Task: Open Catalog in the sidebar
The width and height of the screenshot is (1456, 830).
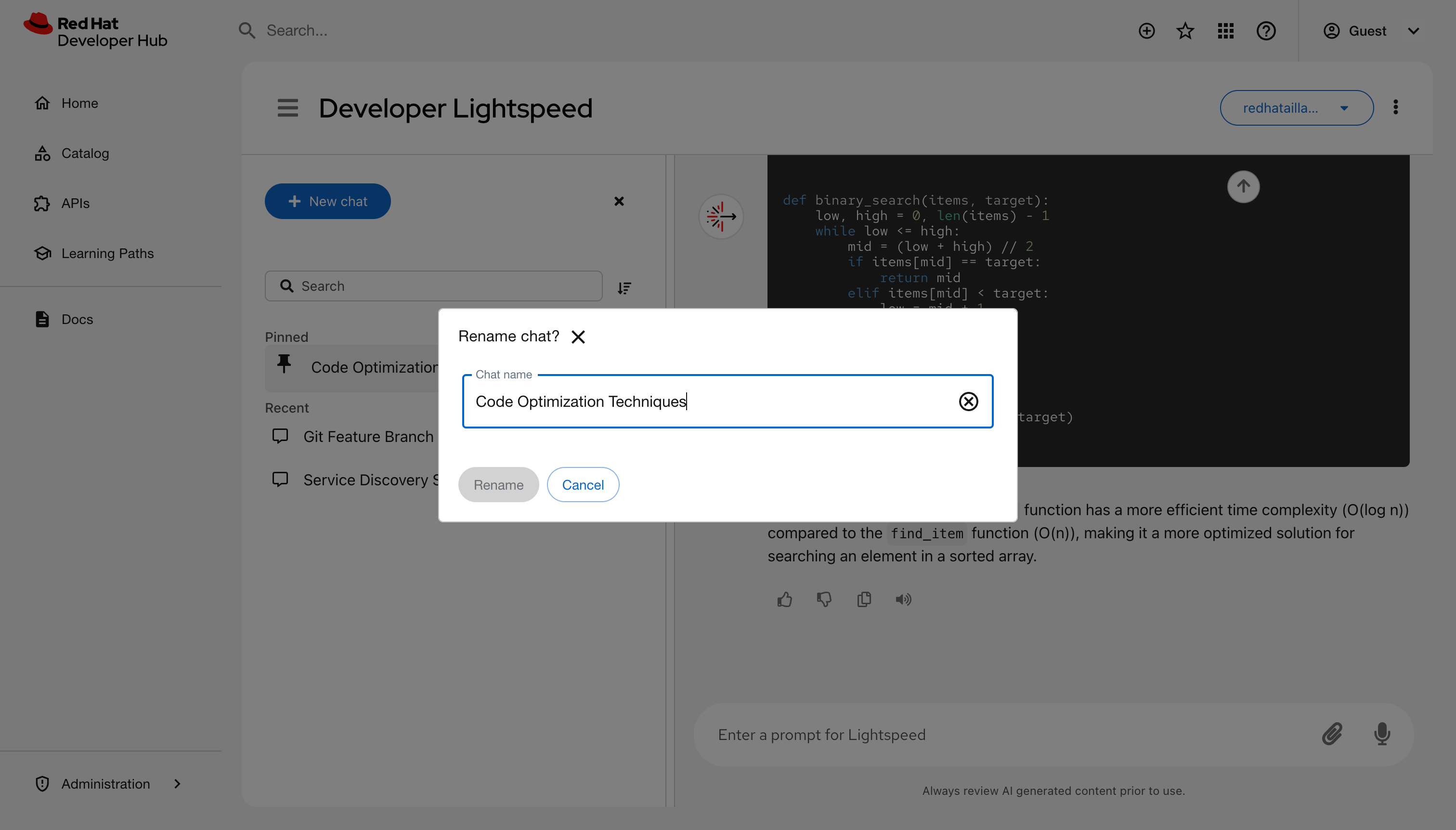Action: [85, 154]
